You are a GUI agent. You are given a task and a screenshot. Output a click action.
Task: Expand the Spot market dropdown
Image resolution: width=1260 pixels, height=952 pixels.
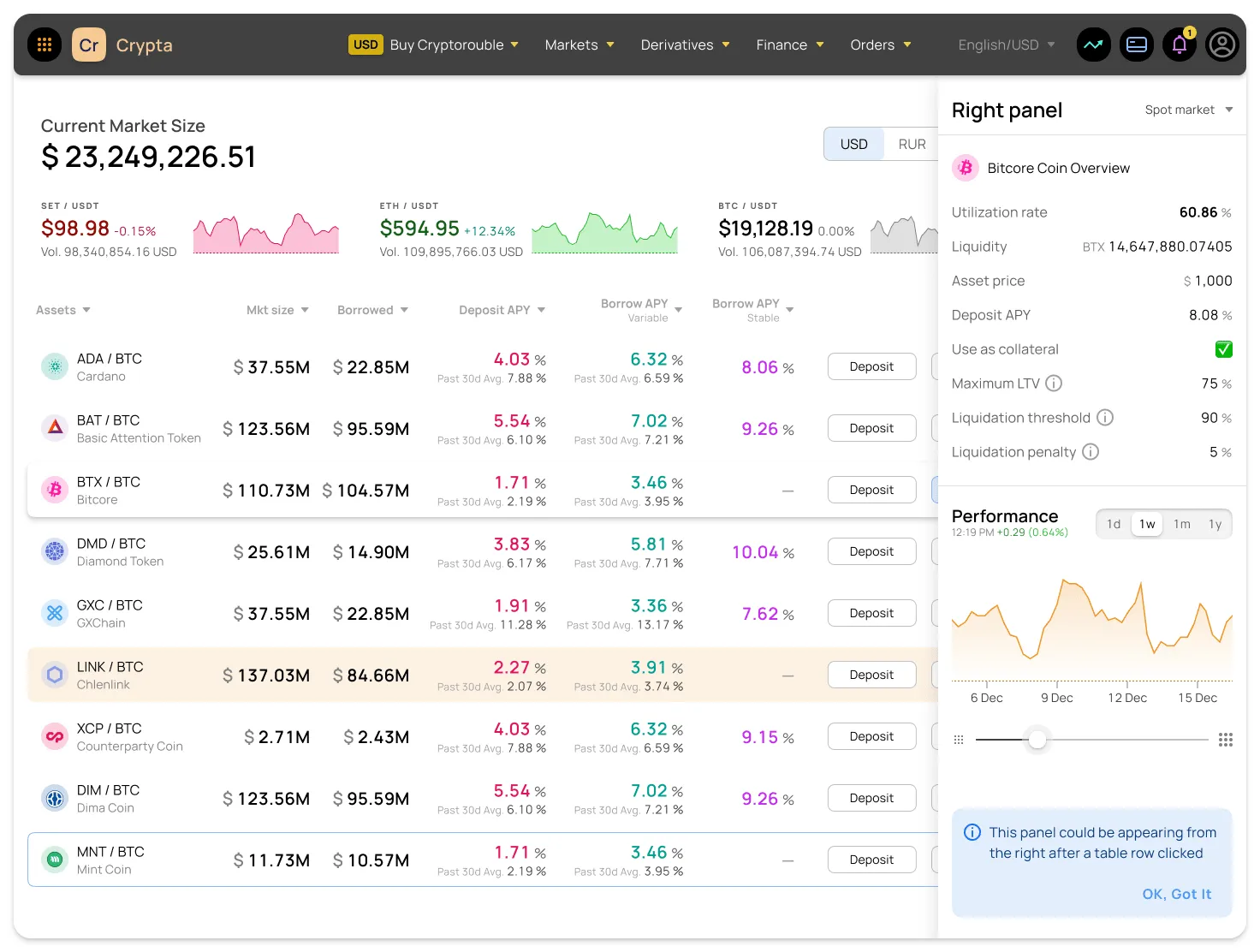[x=1188, y=110]
